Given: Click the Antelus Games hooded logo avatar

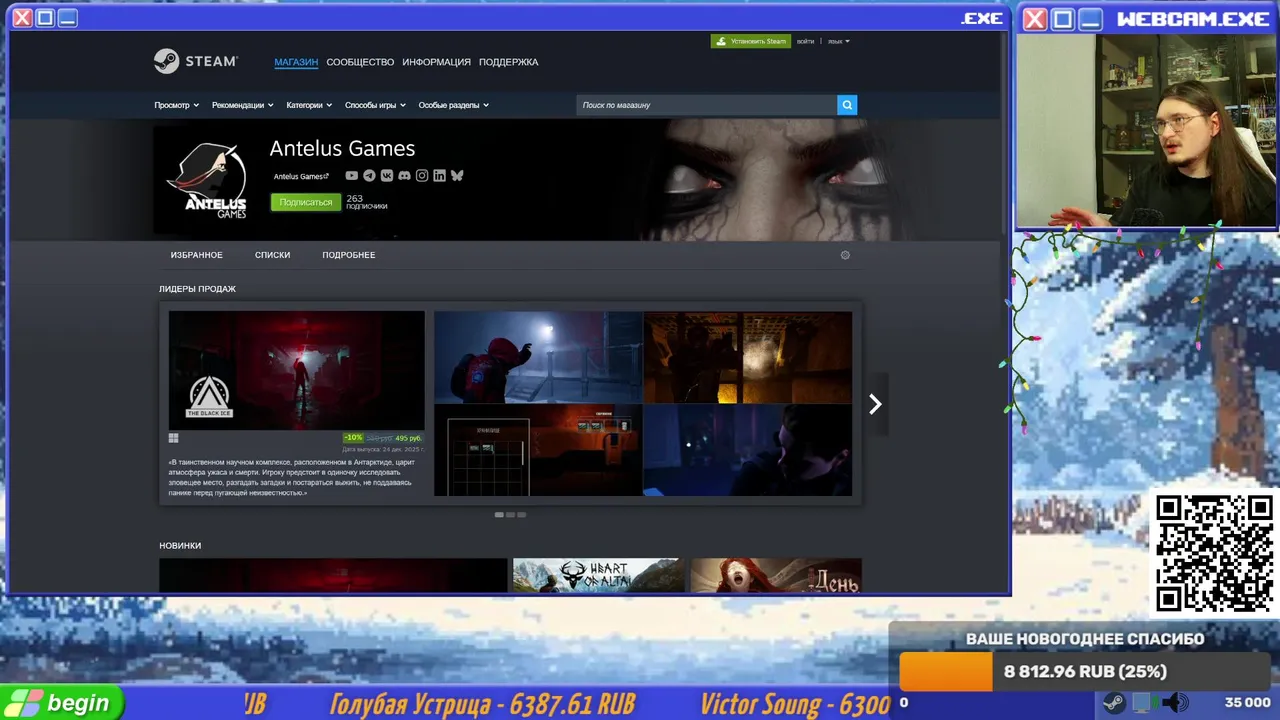Looking at the screenshot, I should (207, 181).
